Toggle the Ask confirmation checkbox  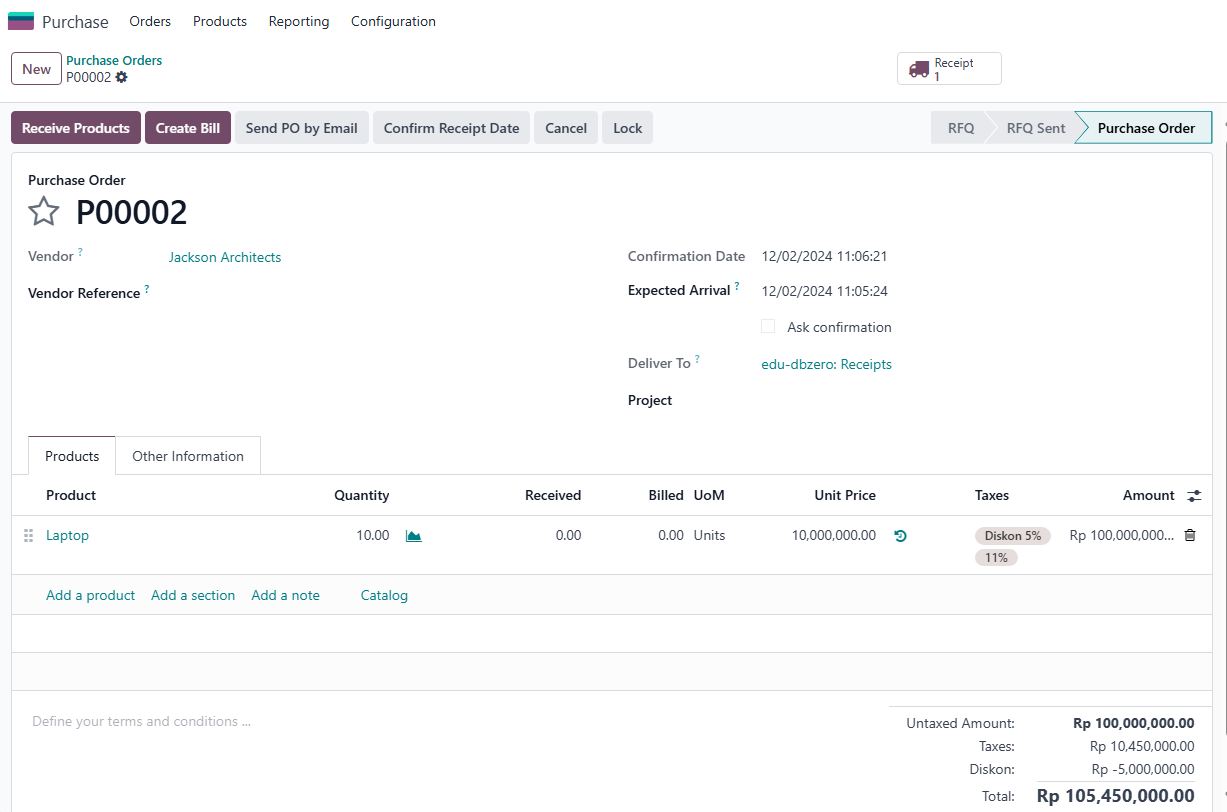[x=768, y=327]
